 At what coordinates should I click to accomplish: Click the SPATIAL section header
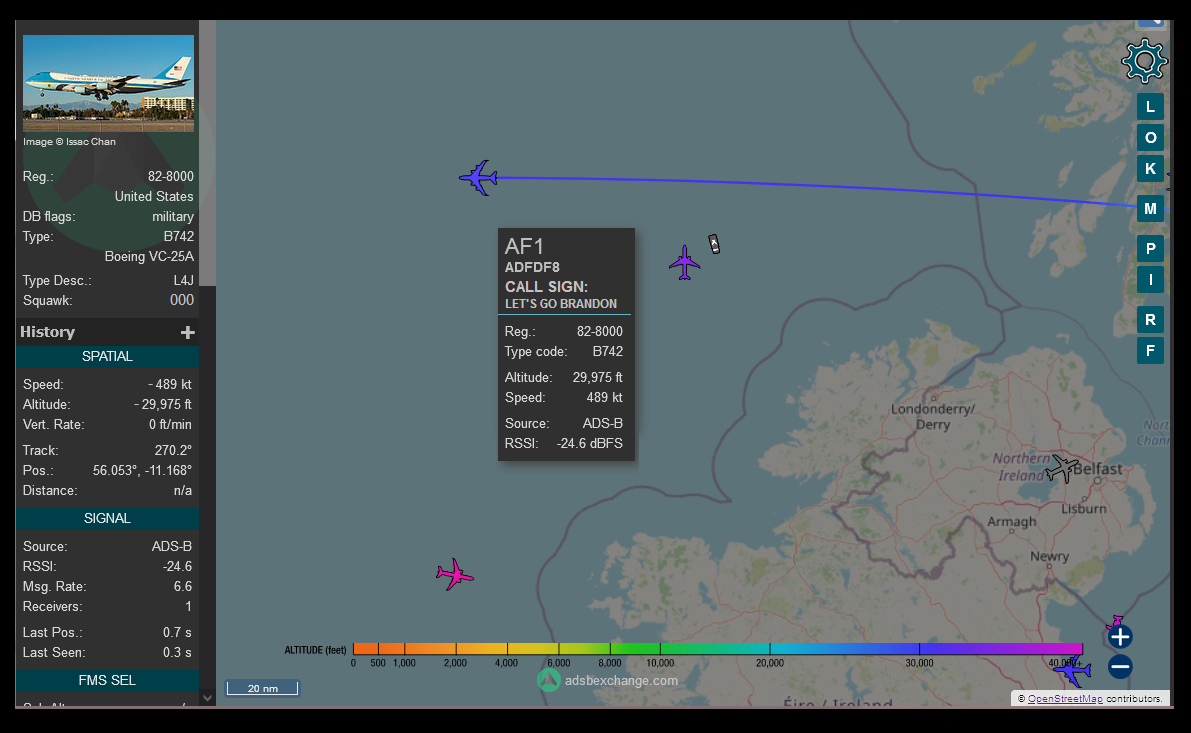[107, 357]
